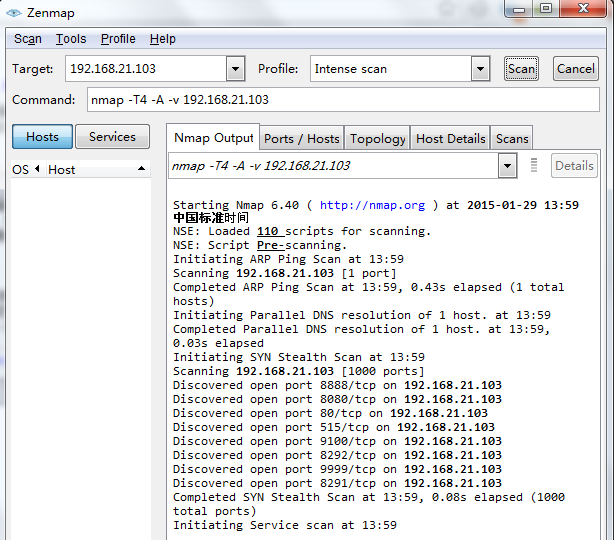Click the 'Discovered open port 9999/tcp' line
614x540 pixels.
click(337, 470)
